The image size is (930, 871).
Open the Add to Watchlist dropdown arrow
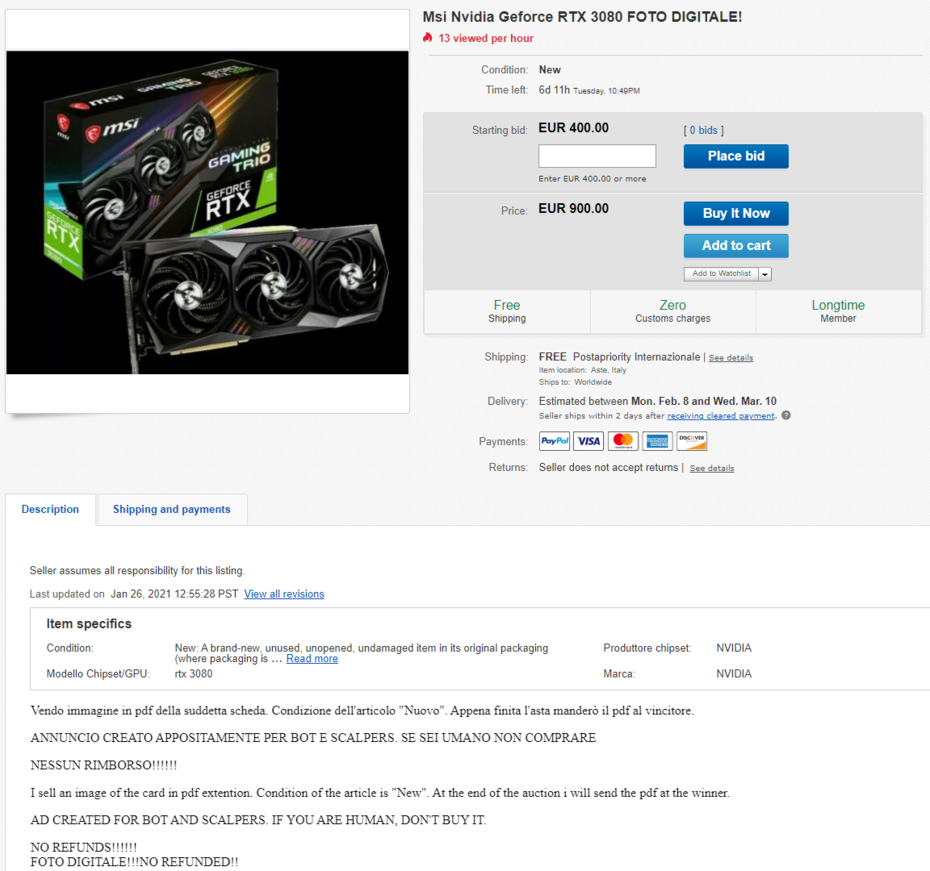point(765,274)
